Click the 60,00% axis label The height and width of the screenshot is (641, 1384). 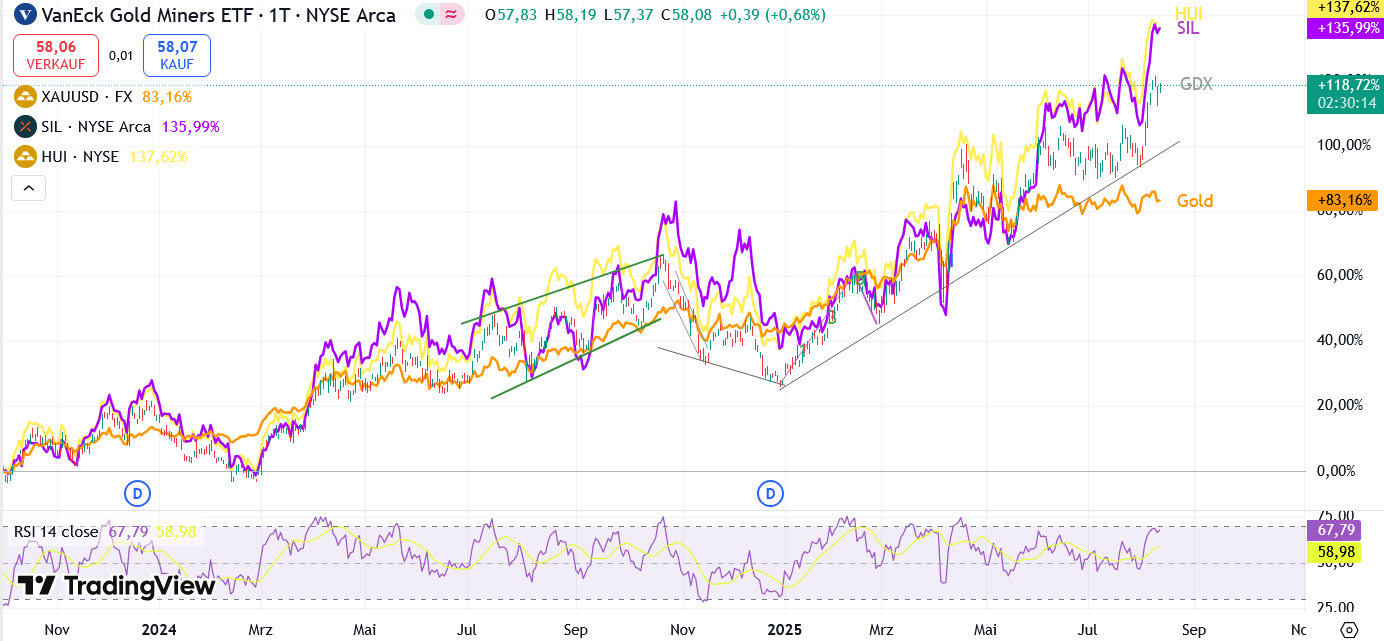[1340, 275]
